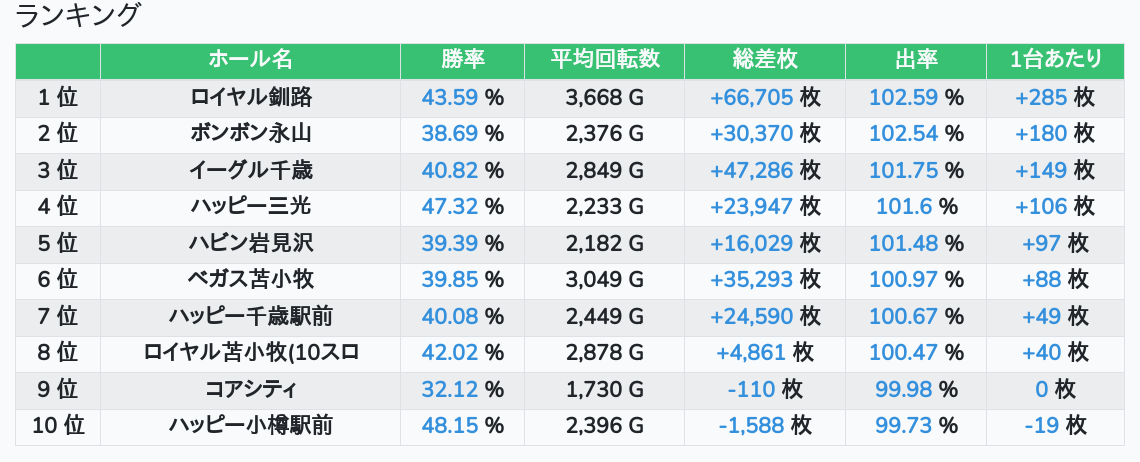Image resolution: width=1140 pixels, height=462 pixels.
Task: Sort by 1台あたり column header
Action: [1055, 60]
